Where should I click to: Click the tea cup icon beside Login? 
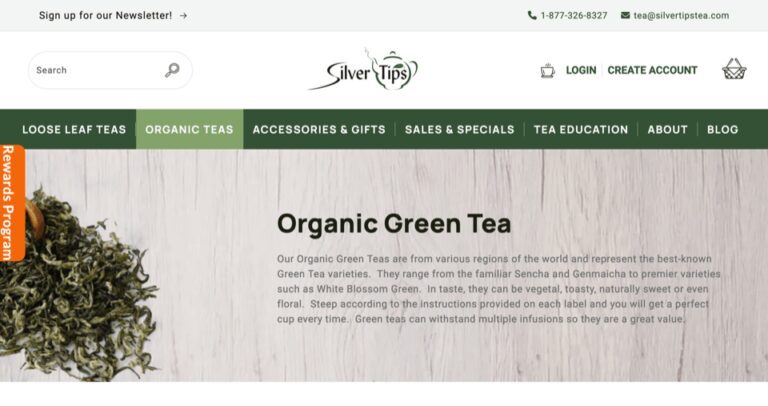pos(547,71)
